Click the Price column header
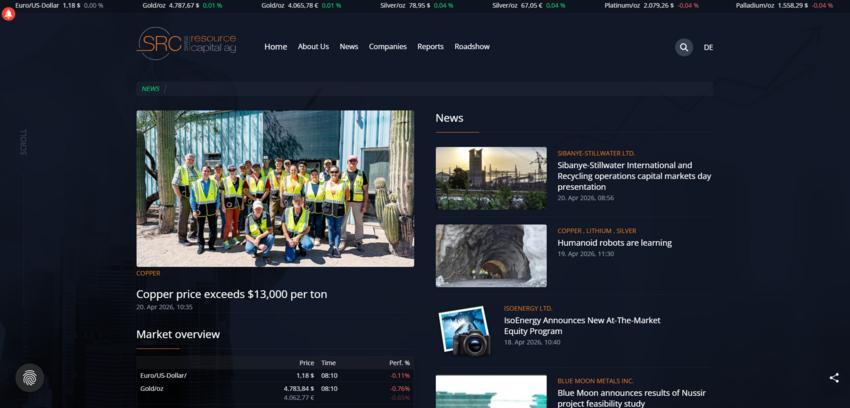This screenshot has height=408, width=850. click(x=307, y=363)
